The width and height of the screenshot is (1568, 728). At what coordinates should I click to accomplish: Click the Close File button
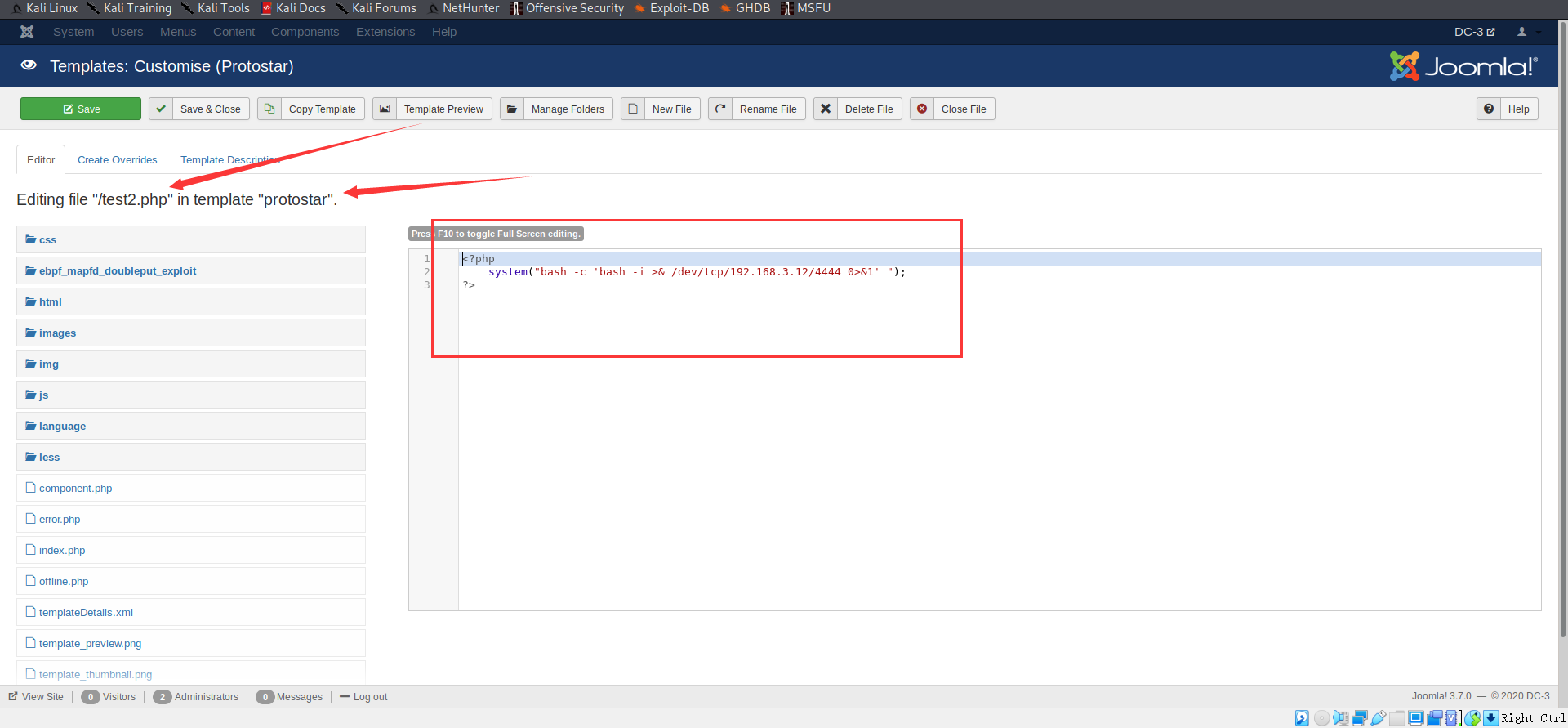coord(952,109)
